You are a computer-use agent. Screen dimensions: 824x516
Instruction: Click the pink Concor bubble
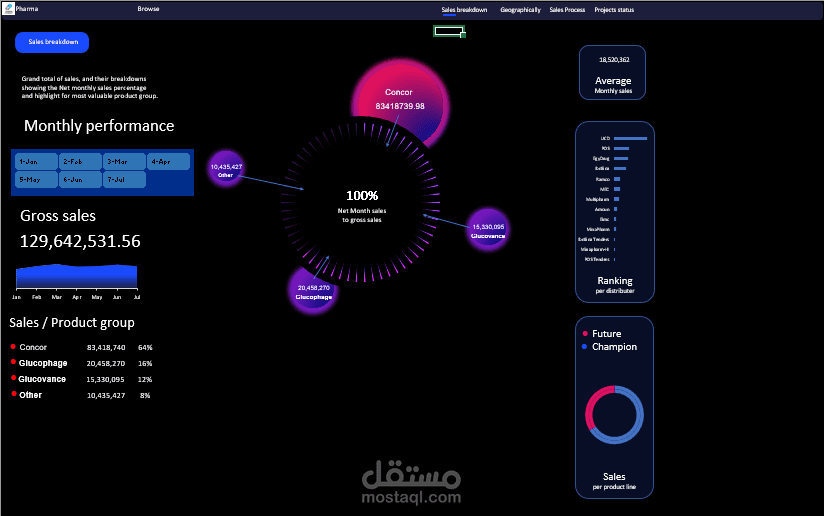pyautogui.click(x=400, y=100)
